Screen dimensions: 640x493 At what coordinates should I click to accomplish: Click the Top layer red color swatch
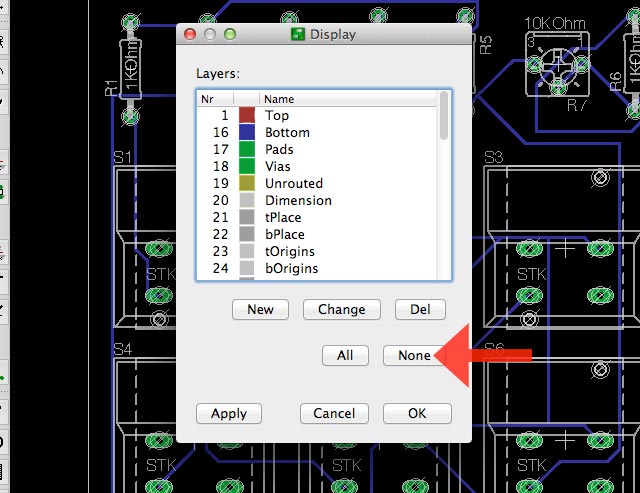[x=247, y=116]
